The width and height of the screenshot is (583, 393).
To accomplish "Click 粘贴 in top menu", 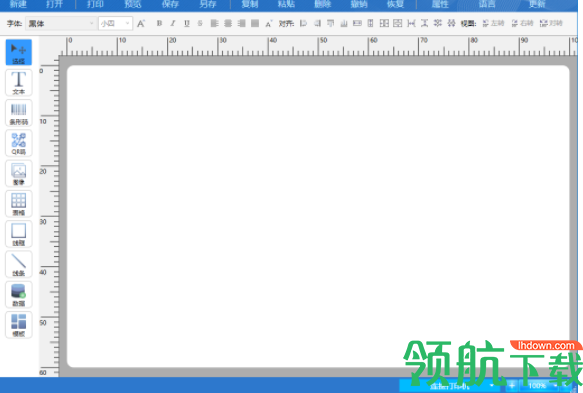I will tap(286, 4).
